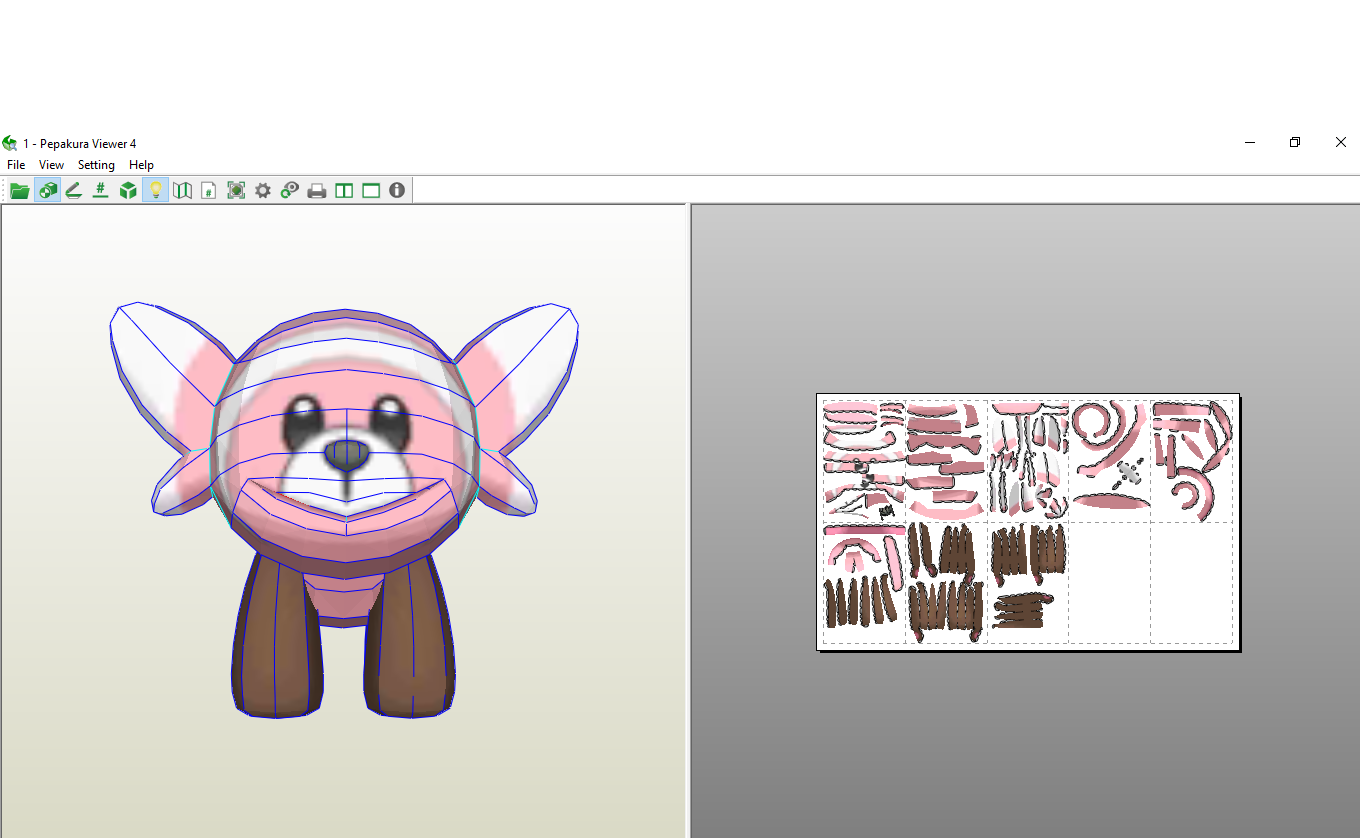
Task: Click the pencil edge-display toolbar icon
Action: pos(74,190)
